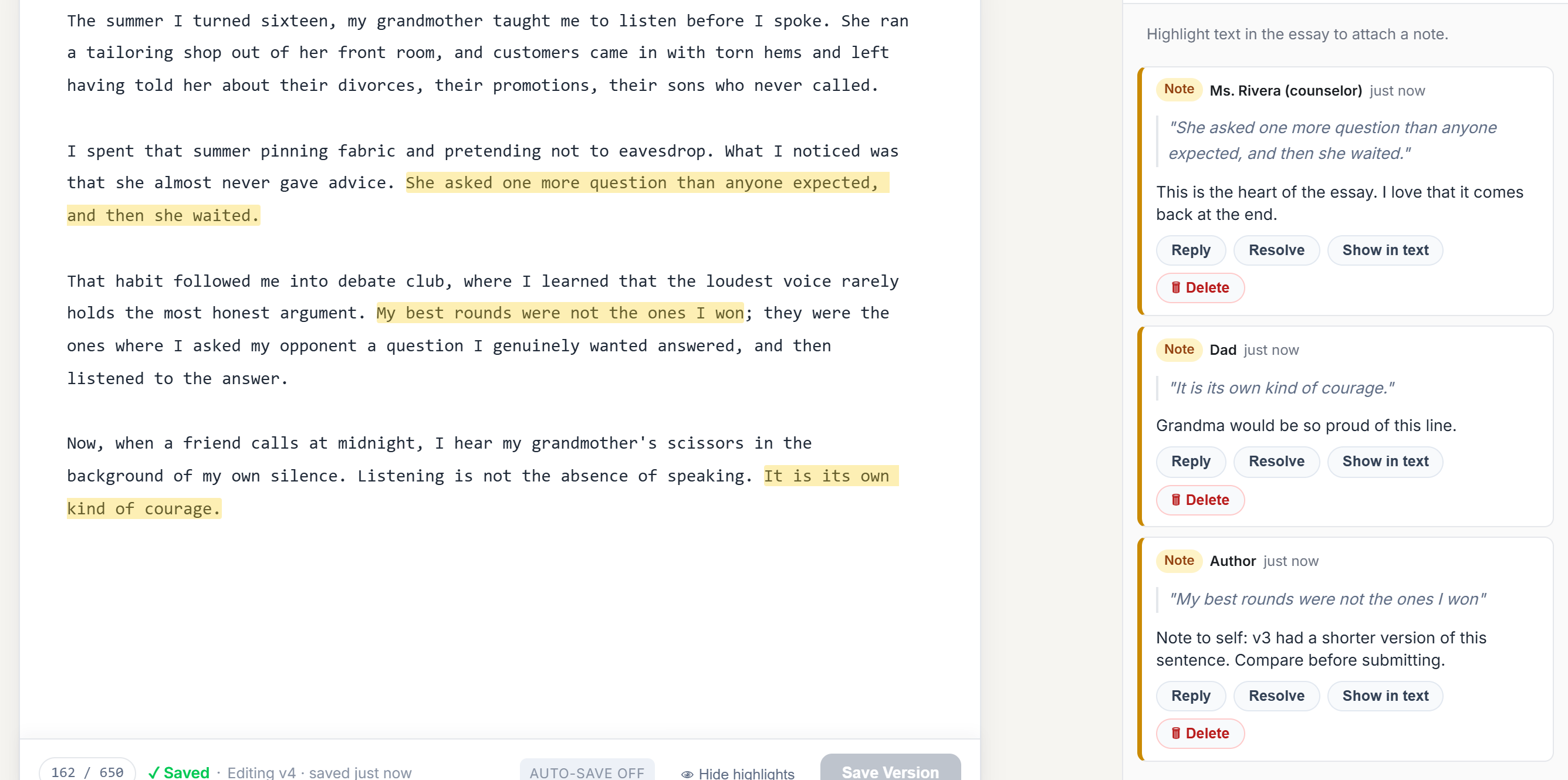Show Dad's note in text
Image resolution: width=1568 pixels, height=780 pixels.
coord(1385,461)
